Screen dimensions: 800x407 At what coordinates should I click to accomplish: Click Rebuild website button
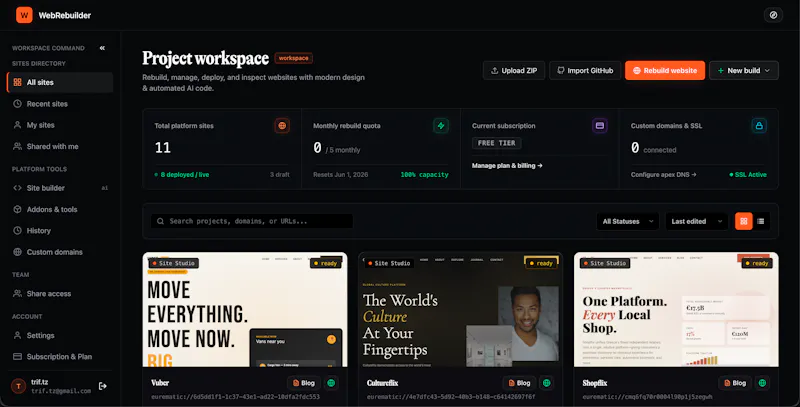(x=665, y=70)
